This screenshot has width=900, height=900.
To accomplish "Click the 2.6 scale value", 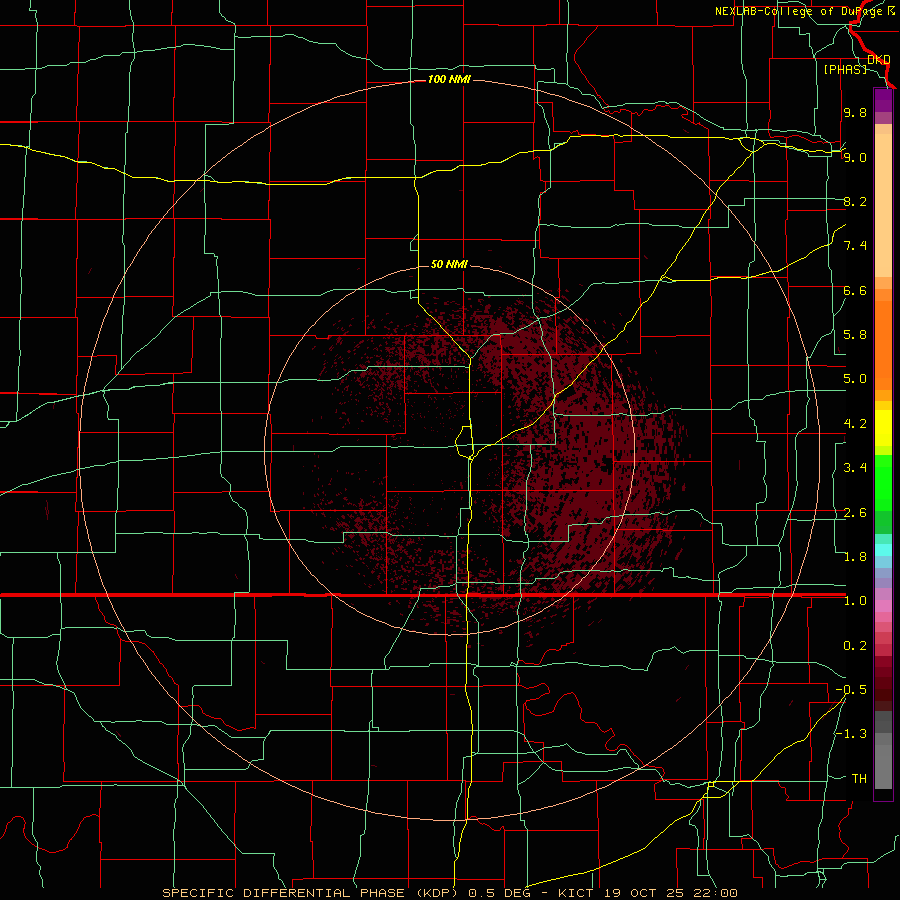I will click(855, 513).
